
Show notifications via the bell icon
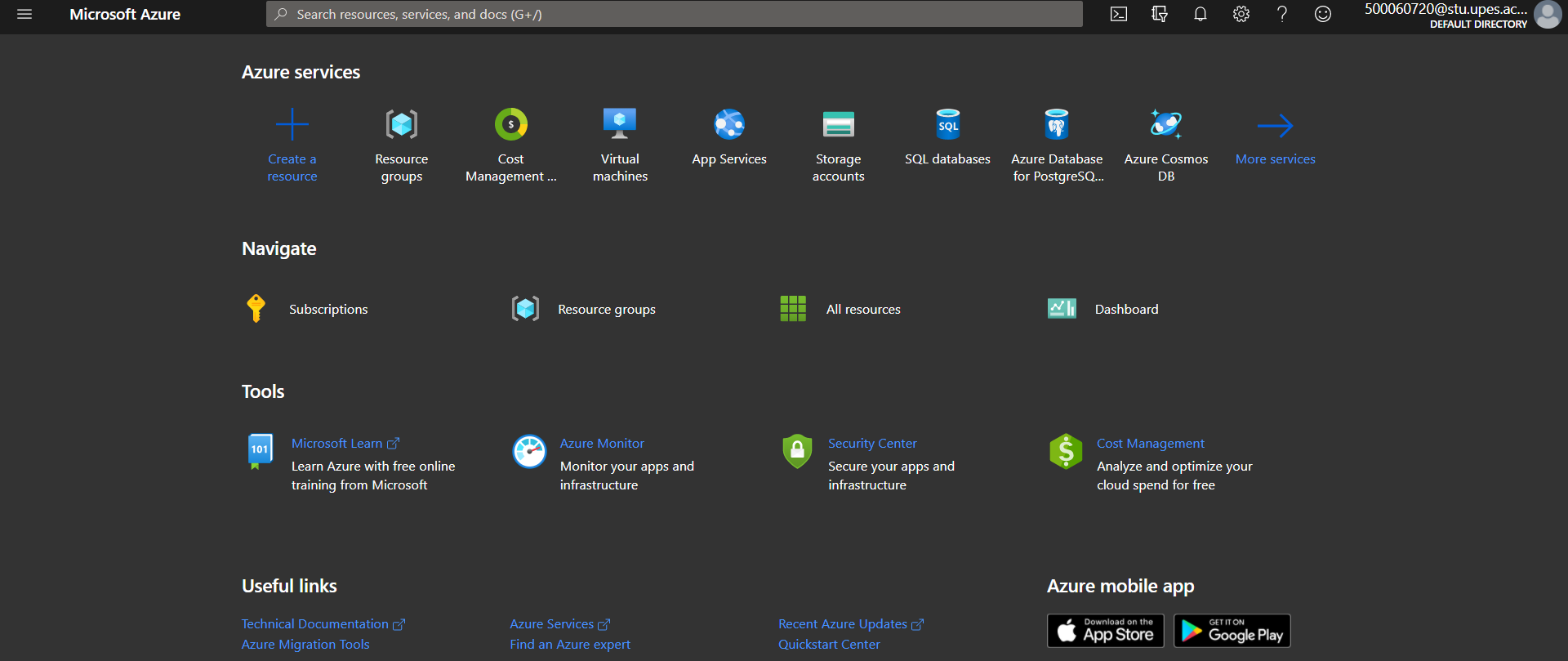pos(1200,14)
